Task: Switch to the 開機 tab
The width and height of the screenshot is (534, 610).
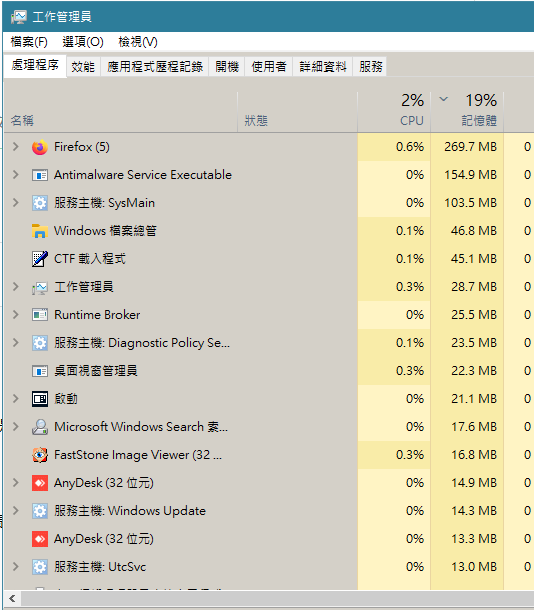Action: pyautogui.click(x=227, y=67)
